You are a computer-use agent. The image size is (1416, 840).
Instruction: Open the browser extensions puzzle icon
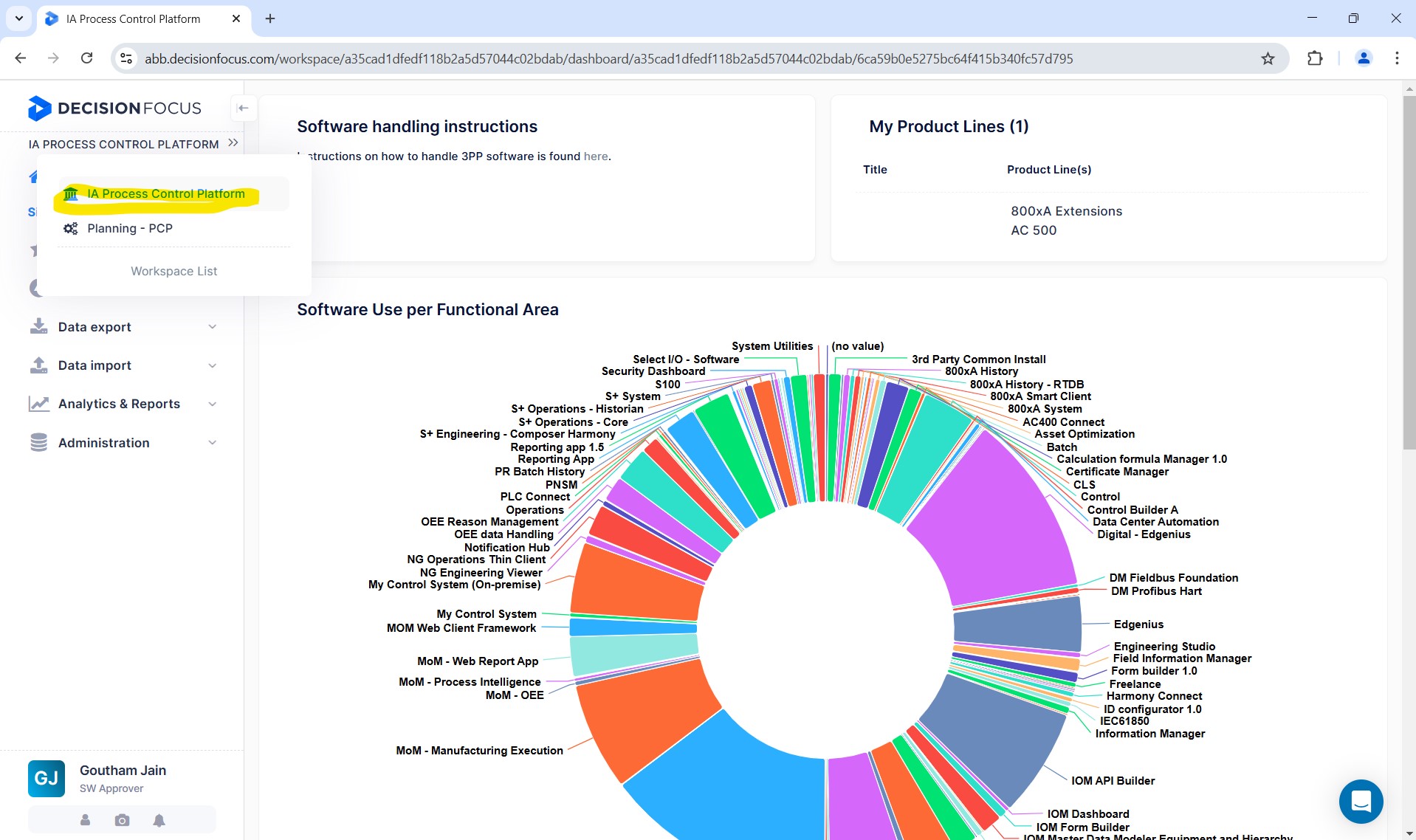coord(1315,58)
